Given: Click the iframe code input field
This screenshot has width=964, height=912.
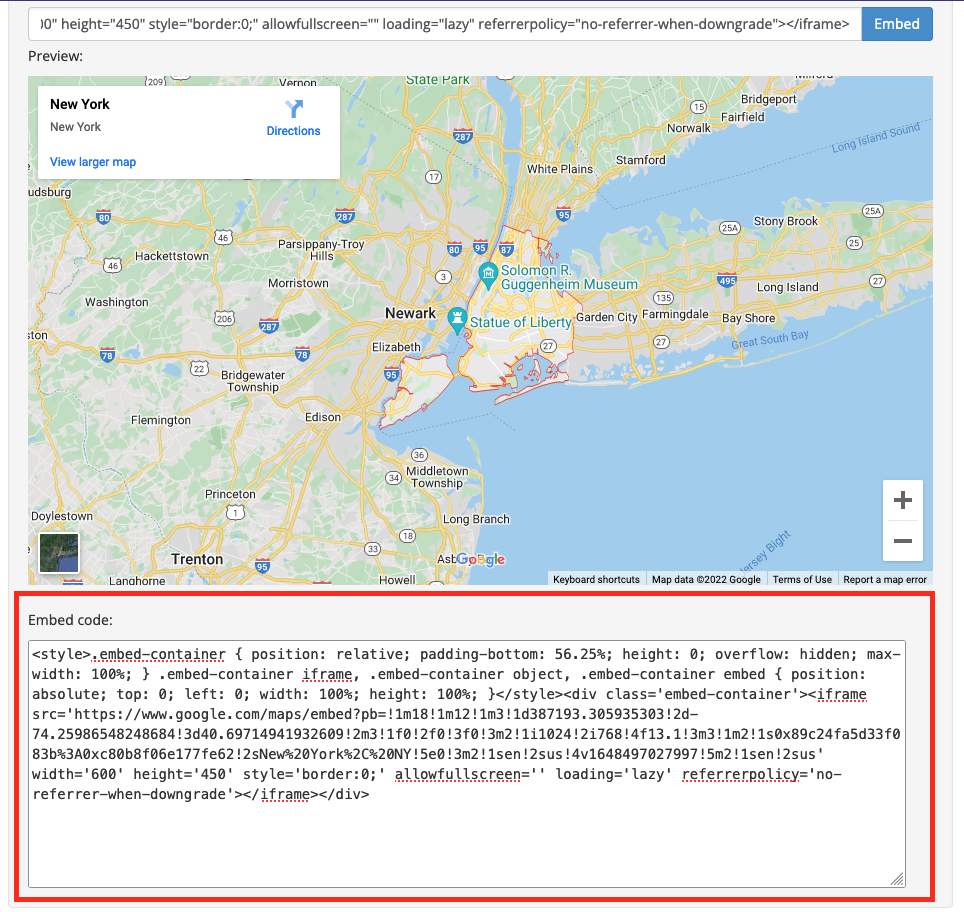Looking at the screenshot, I should (x=444, y=24).
